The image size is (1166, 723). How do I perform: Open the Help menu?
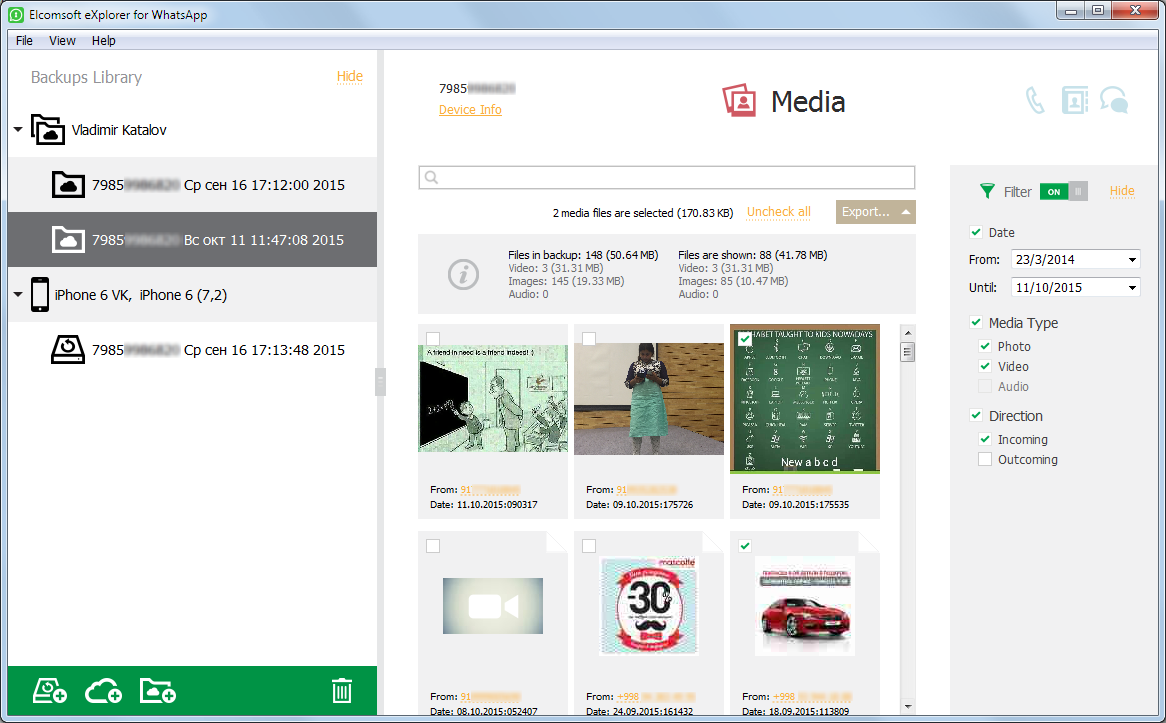[103, 40]
